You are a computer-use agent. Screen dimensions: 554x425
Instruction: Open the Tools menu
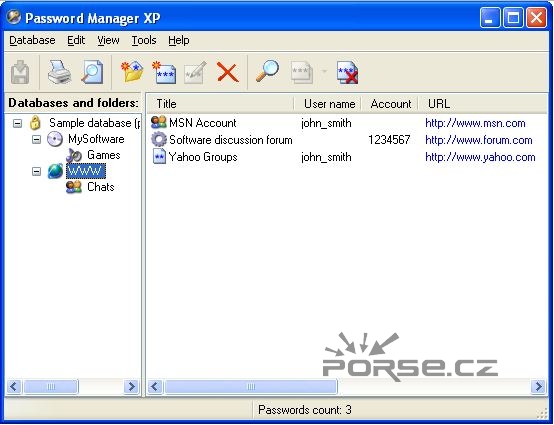[x=144, y=40]
